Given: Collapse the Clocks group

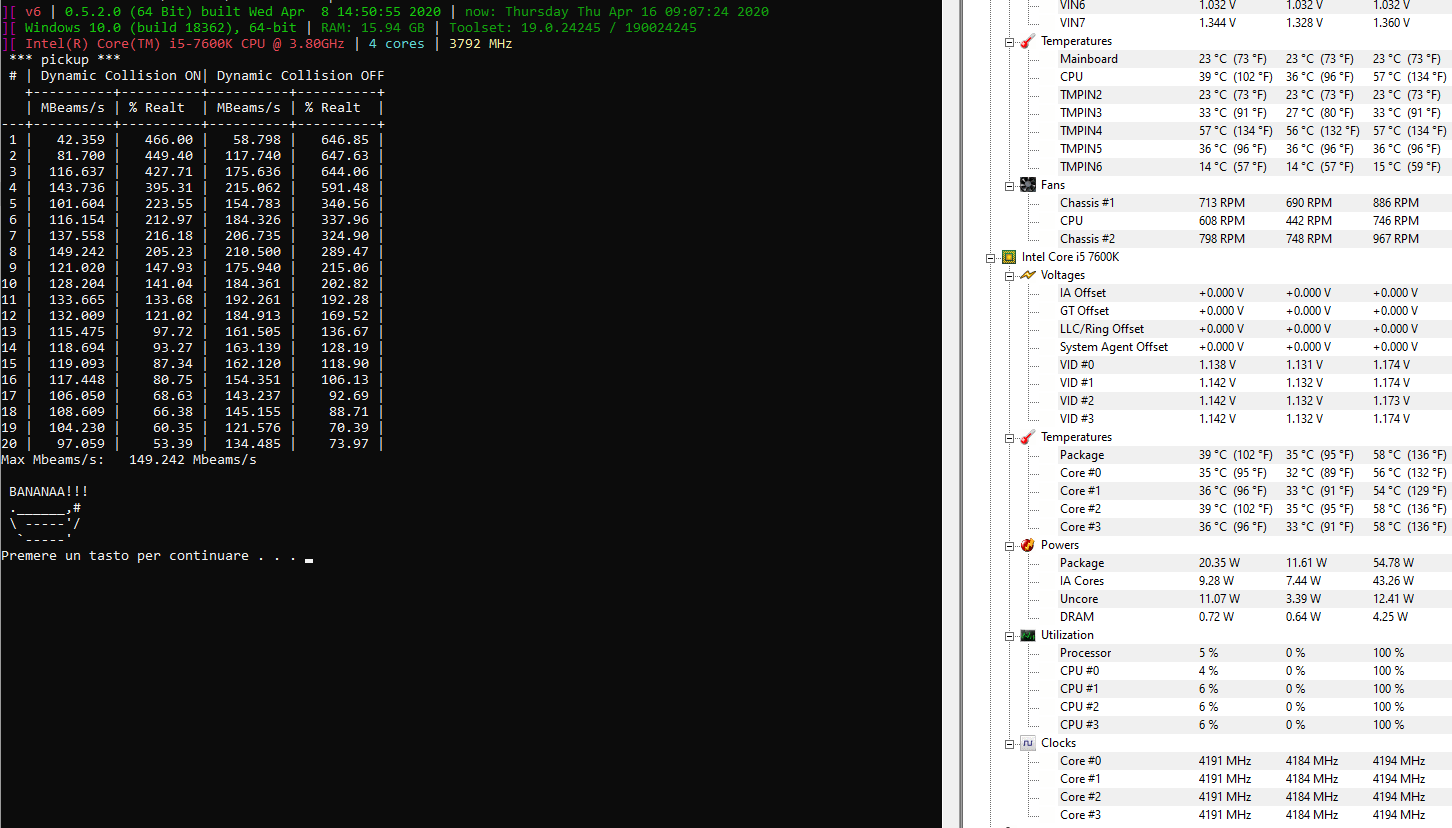Looking at the screenshot, I should point(1010,743).
